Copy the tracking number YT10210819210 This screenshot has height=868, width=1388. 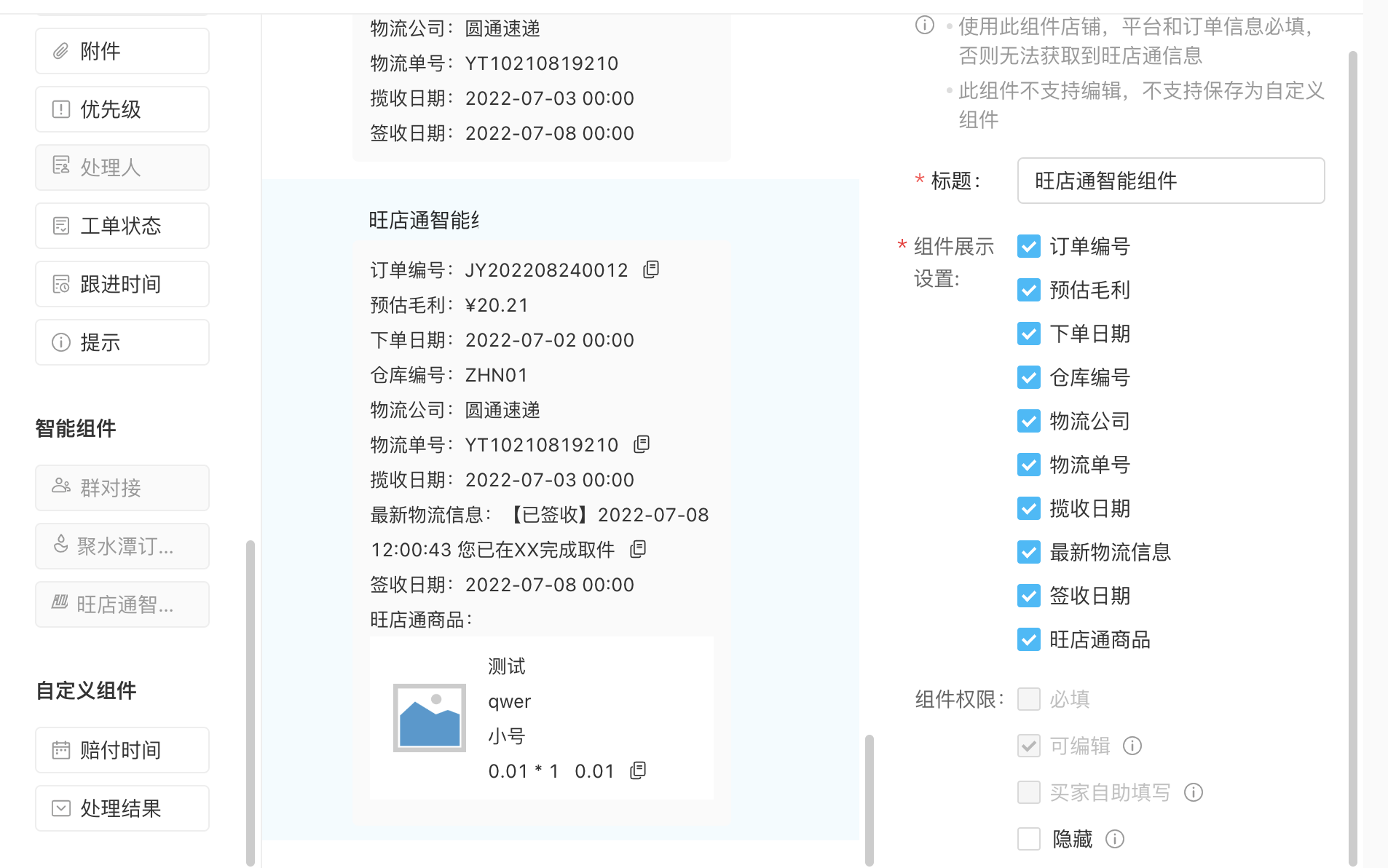(642, 444)
